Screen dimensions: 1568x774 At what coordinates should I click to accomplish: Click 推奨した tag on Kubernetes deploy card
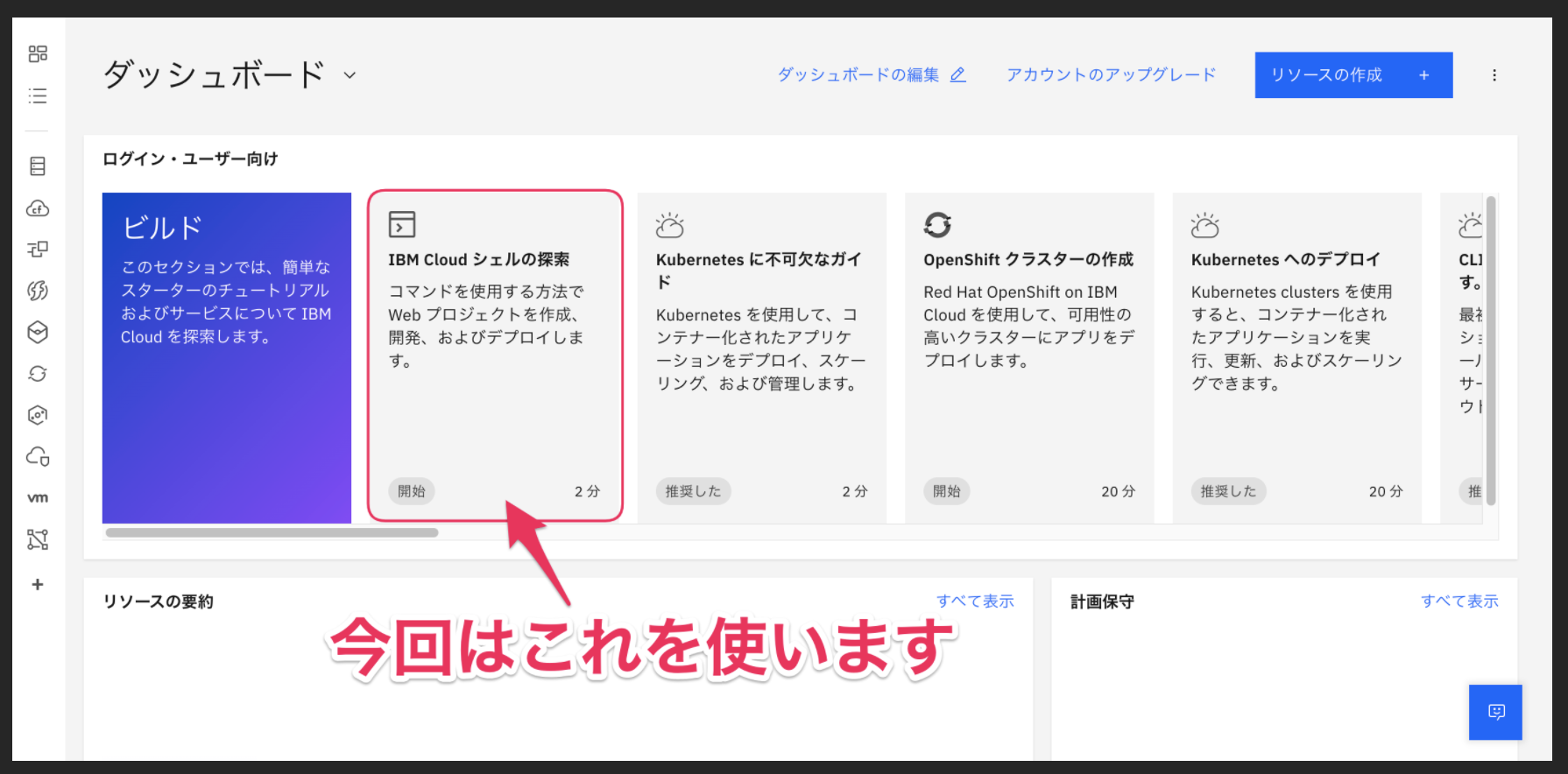pos(1228,491)
